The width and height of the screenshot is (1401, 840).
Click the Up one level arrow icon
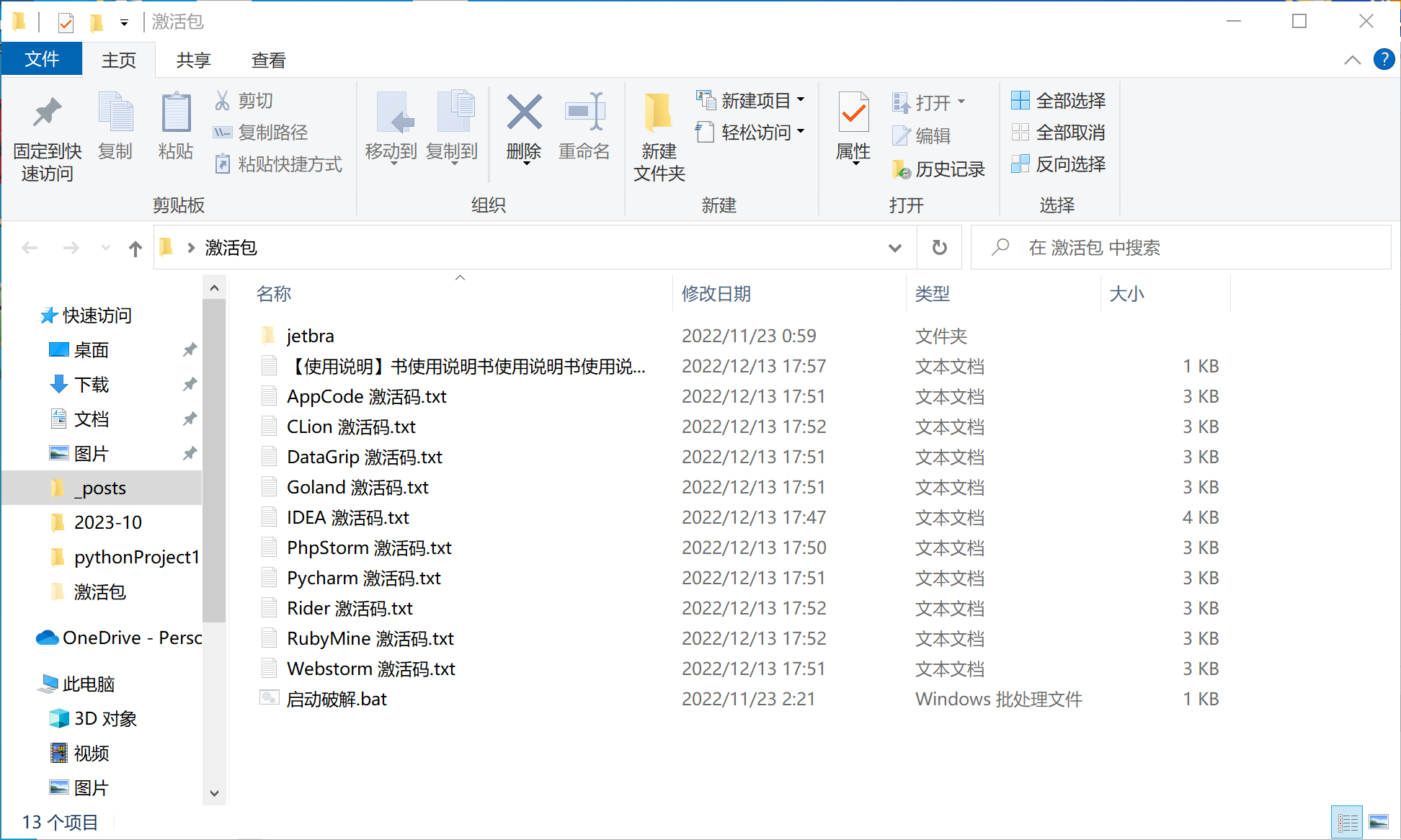click(x=135, y=249)
